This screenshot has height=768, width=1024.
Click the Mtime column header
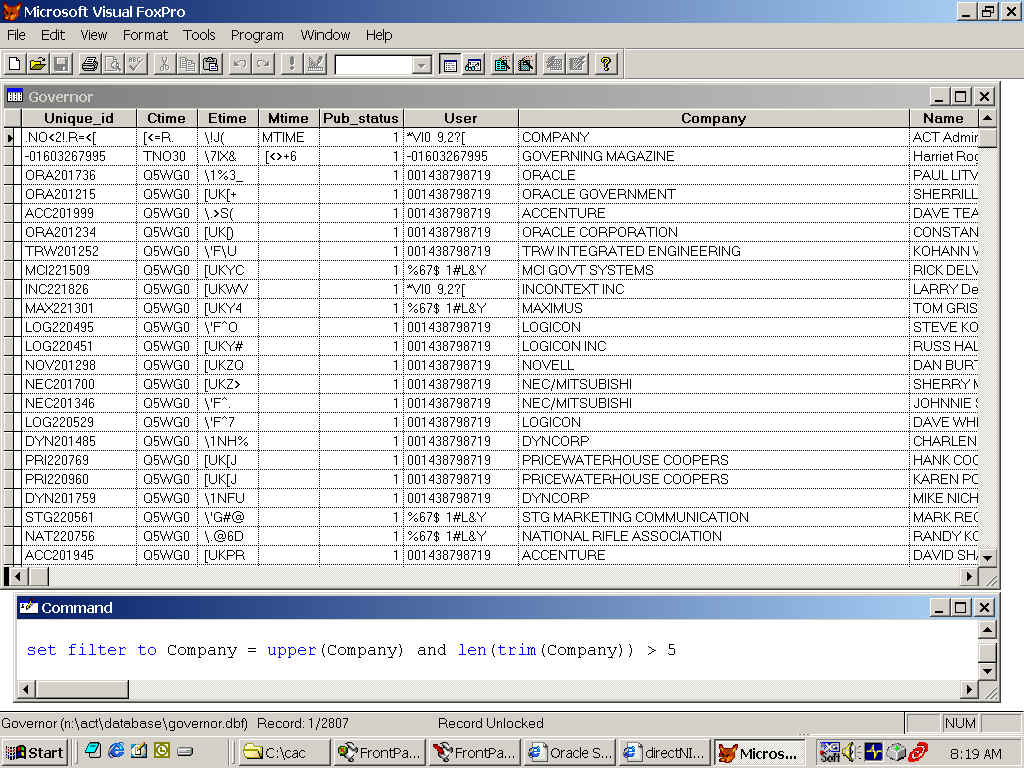(x=288, y=118)
